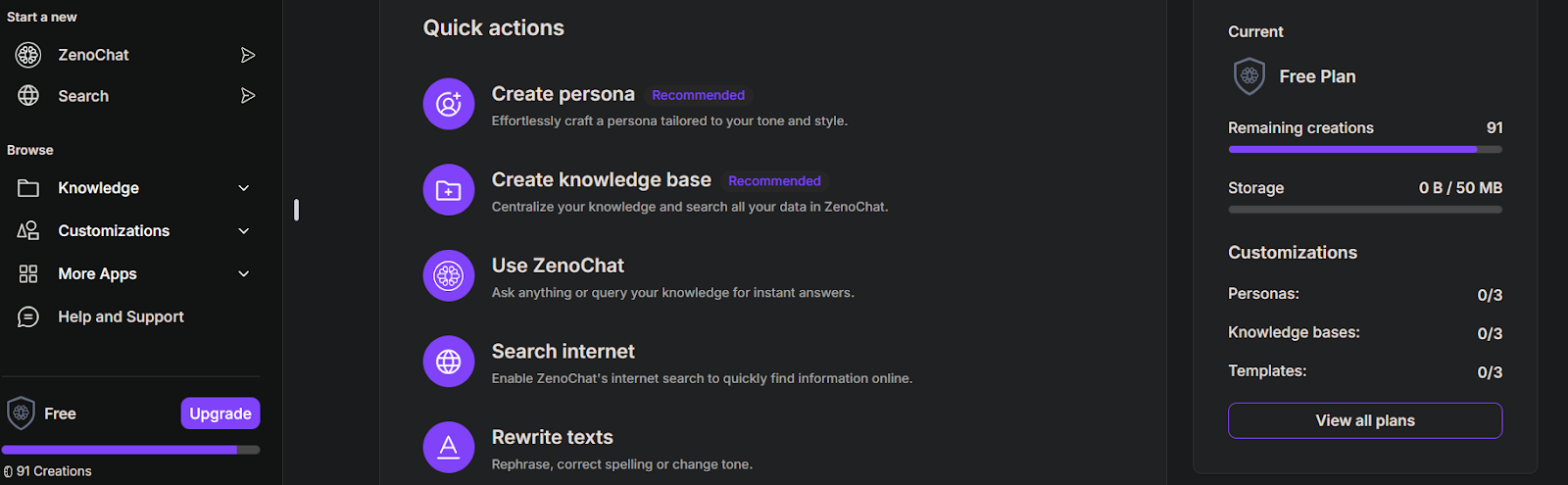Open the Create persona title link
The width and height of the screenshot is (1568, 485).
coord(563,94)
